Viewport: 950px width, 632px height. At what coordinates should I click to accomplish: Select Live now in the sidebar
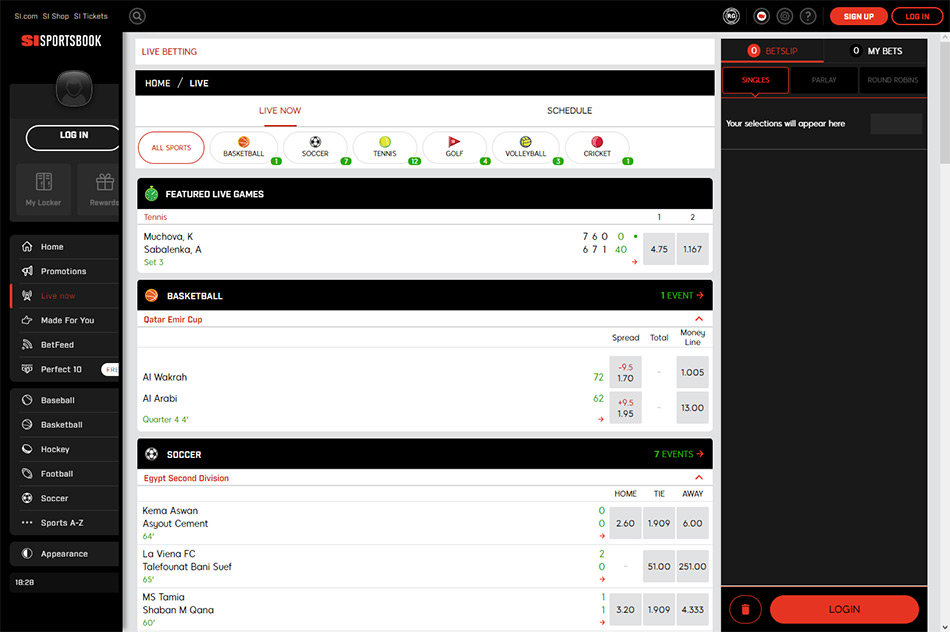pos(65,296)
